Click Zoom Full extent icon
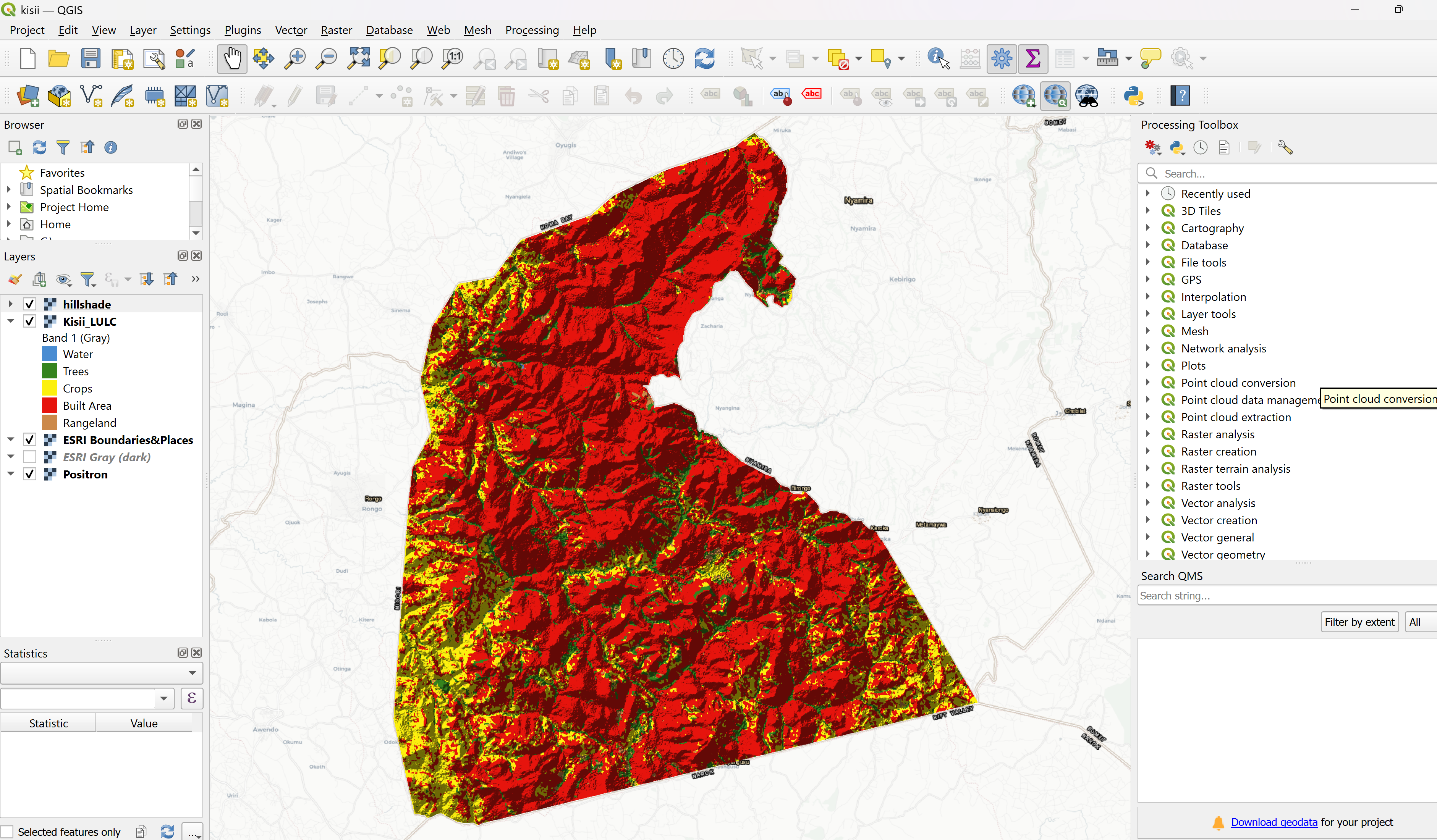Viewport: 1437px width, 840px height. coord(359,58)
